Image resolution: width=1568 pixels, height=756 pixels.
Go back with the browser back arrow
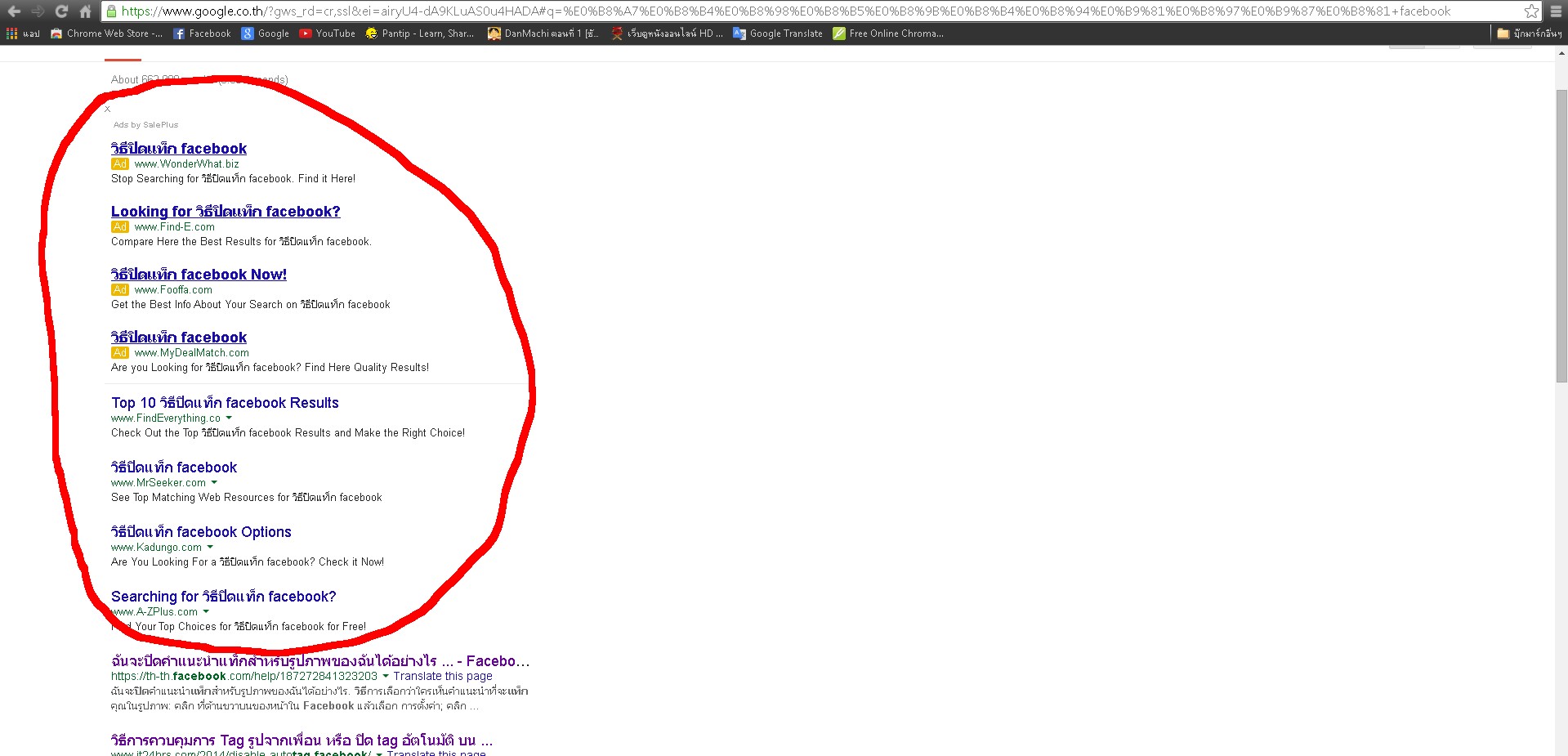pyautogui.click(x=14, y=11)
